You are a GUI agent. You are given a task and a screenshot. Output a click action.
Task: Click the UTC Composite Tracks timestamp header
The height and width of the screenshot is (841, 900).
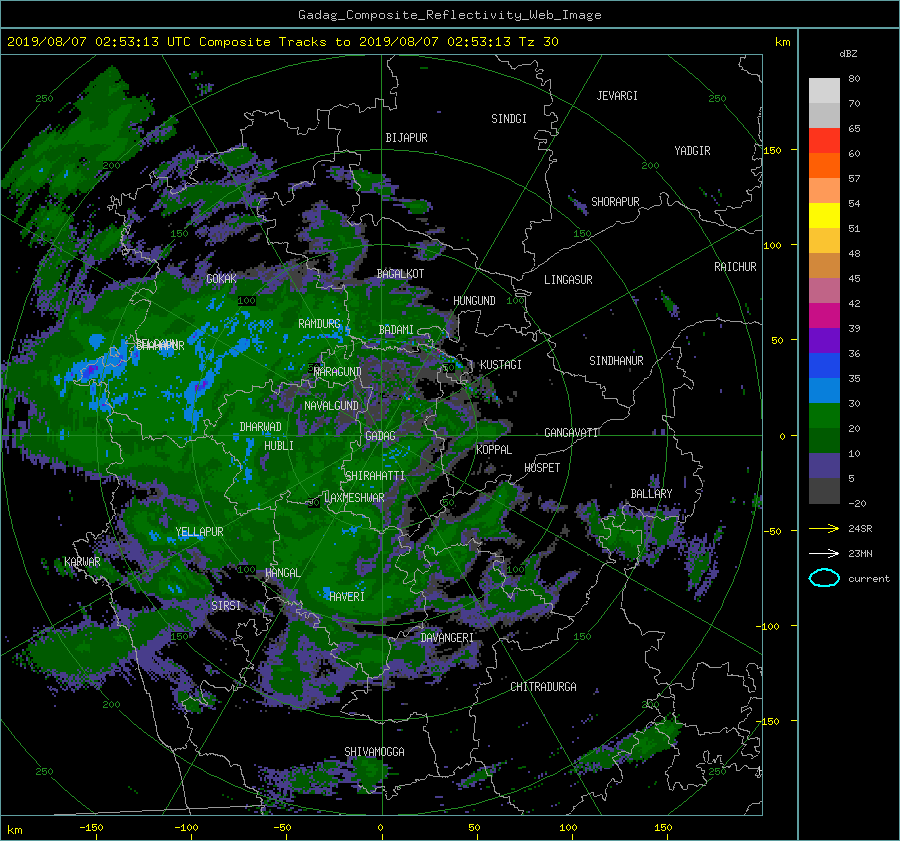tap(282, 41)
